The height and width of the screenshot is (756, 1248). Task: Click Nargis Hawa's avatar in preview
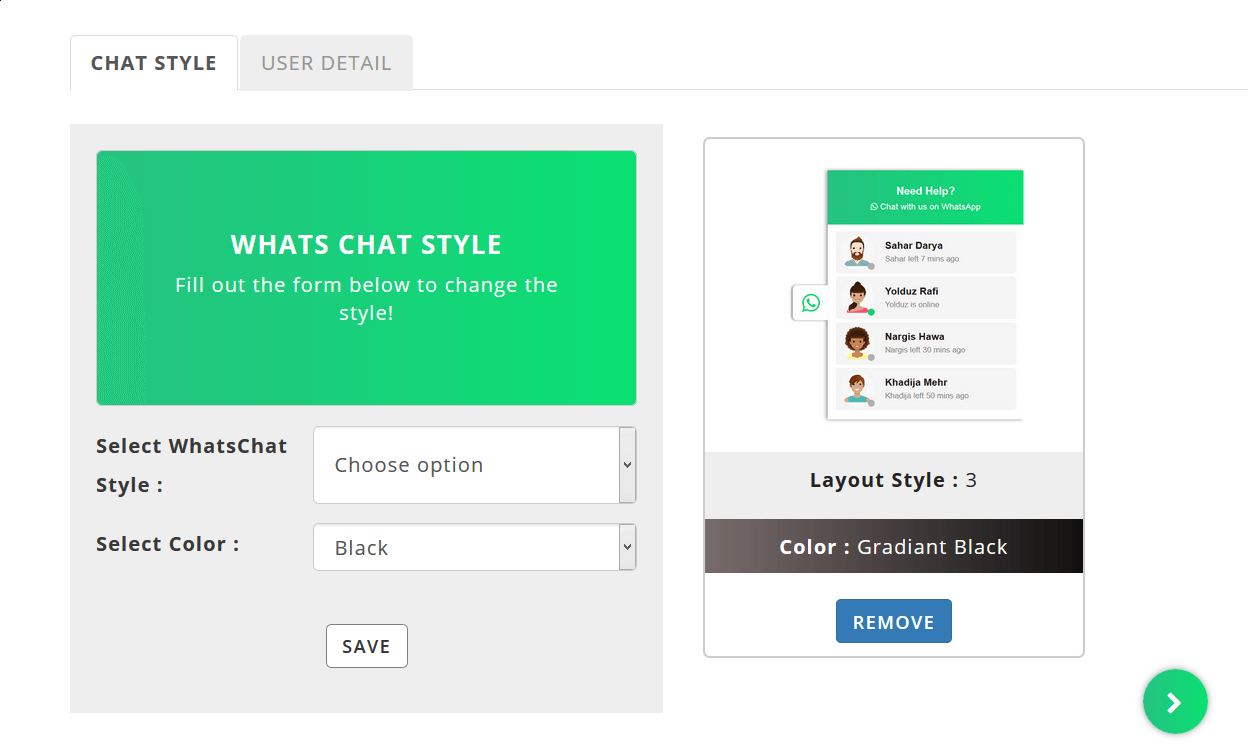(856, 343)
